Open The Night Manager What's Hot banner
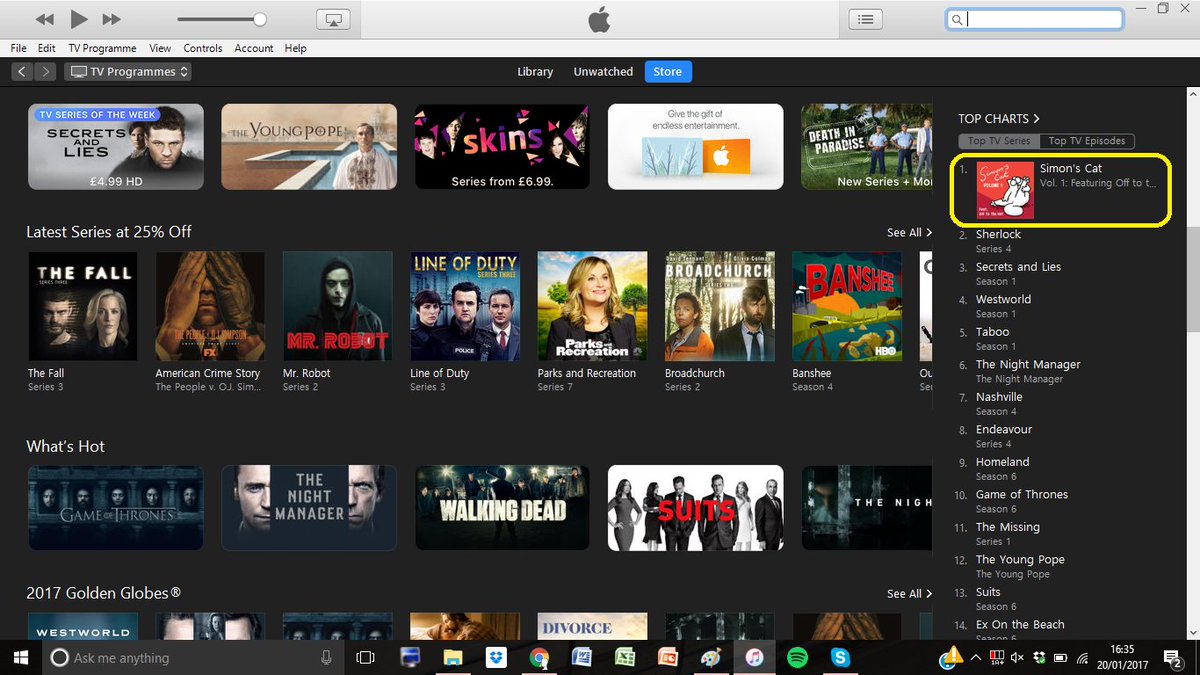This screenshot has height=675, width=1200. tap(309, 508)
